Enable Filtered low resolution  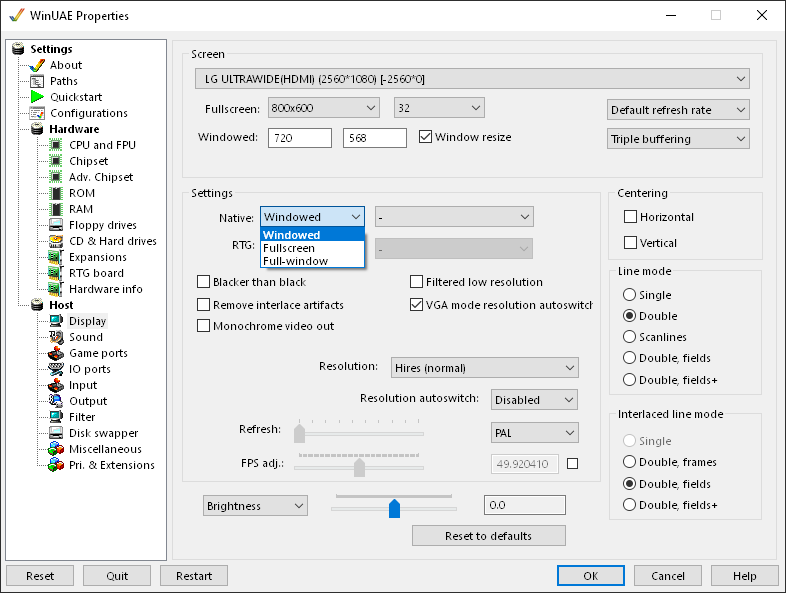pyautogui.click(x=416, y=282)
